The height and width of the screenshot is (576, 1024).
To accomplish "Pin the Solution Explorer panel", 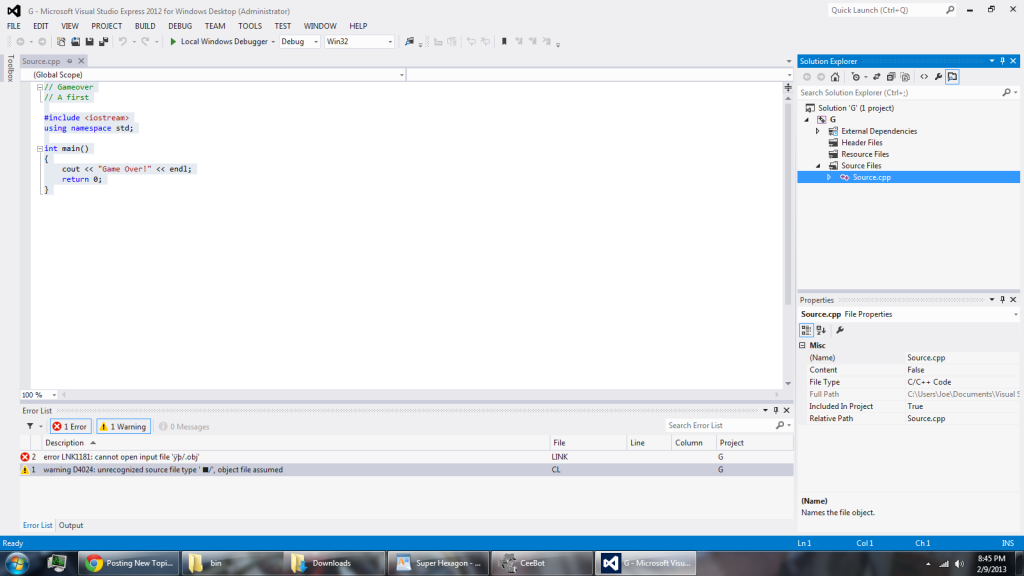I will [x=1002, y=61].
